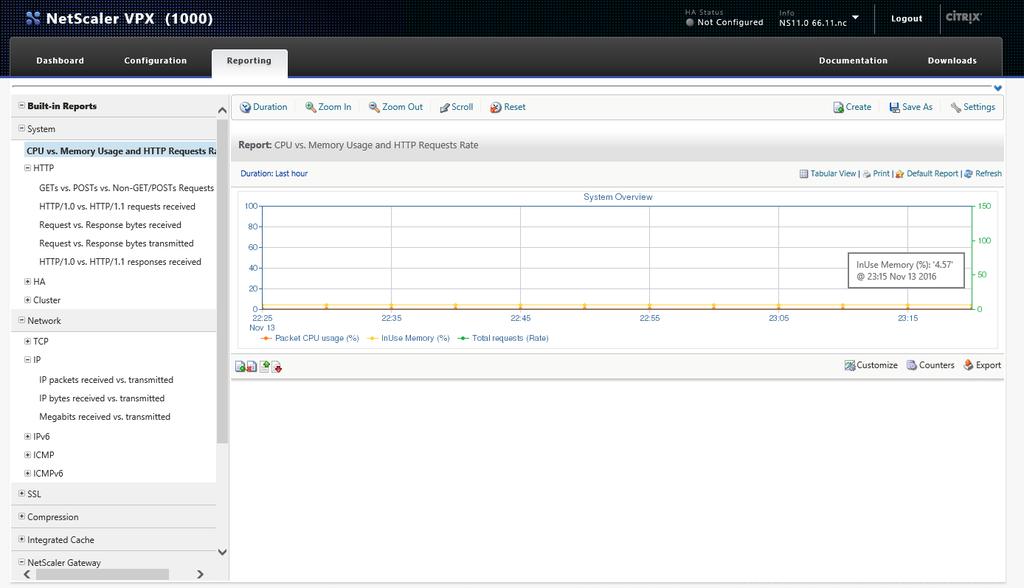Expand the SSL section
Screen dimensions: 1024x588
[22, 493]
